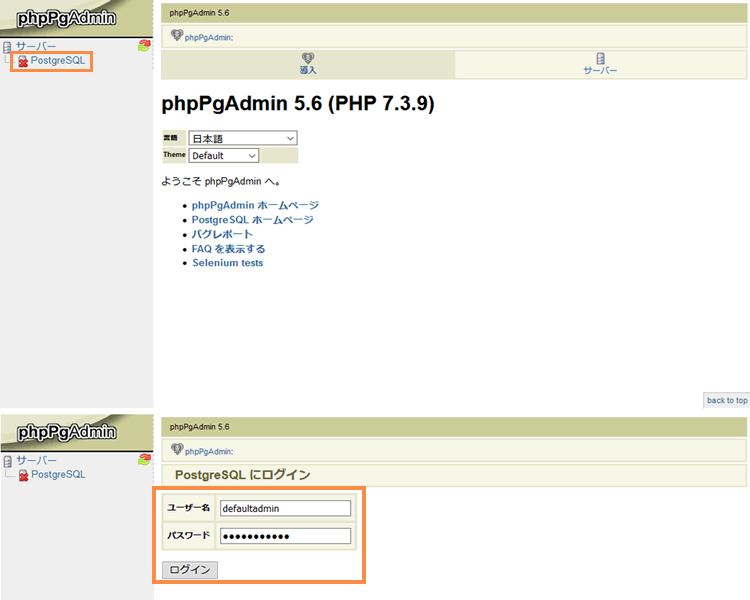Click the server icon on the サーバー tab
Viewport: 750px width, 600px height.
pos(600,58)
